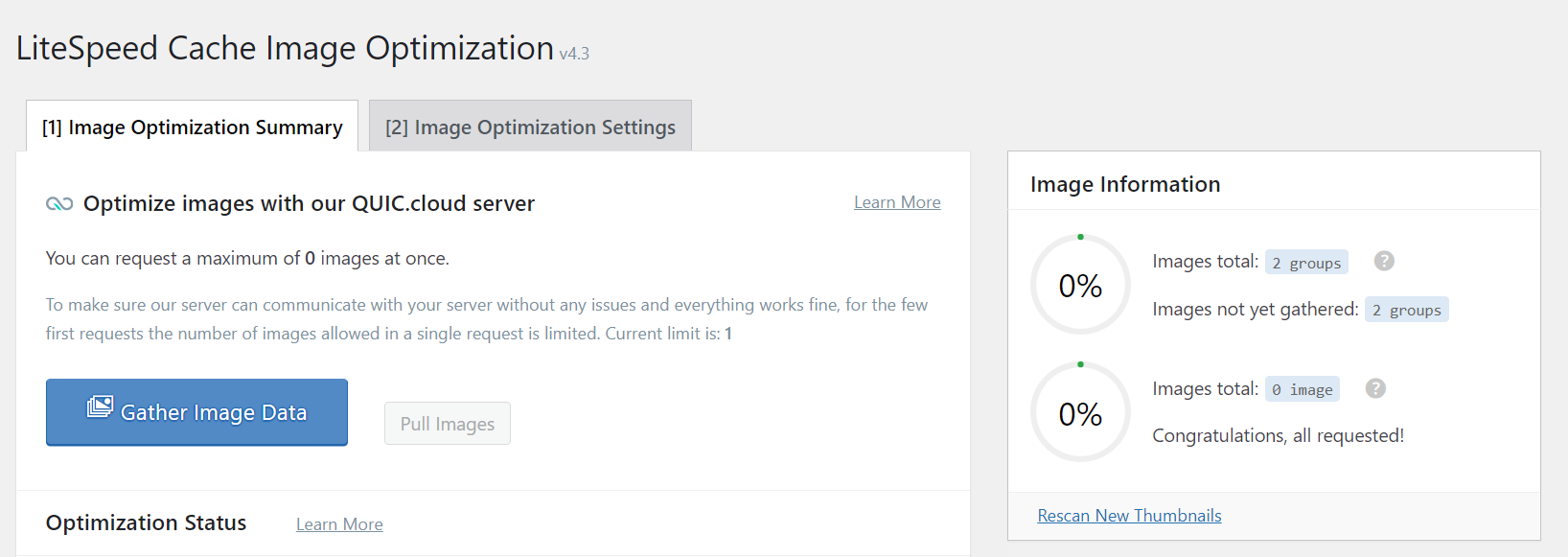The width and height of the screenshot is (1568, 557).
Task: Click 'Images not yet gathered:' label
Action: [x=1255, y=309]
